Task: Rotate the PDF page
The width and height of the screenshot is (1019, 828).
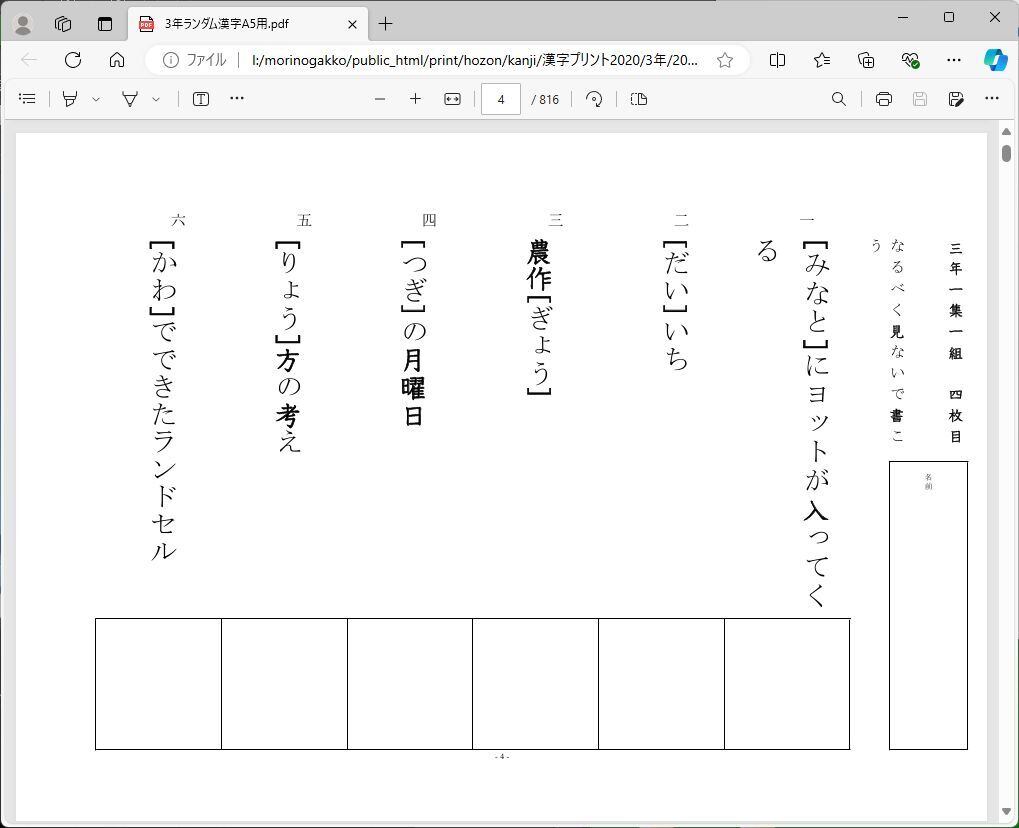Action: pyautogui.click(x=594, y=99)
